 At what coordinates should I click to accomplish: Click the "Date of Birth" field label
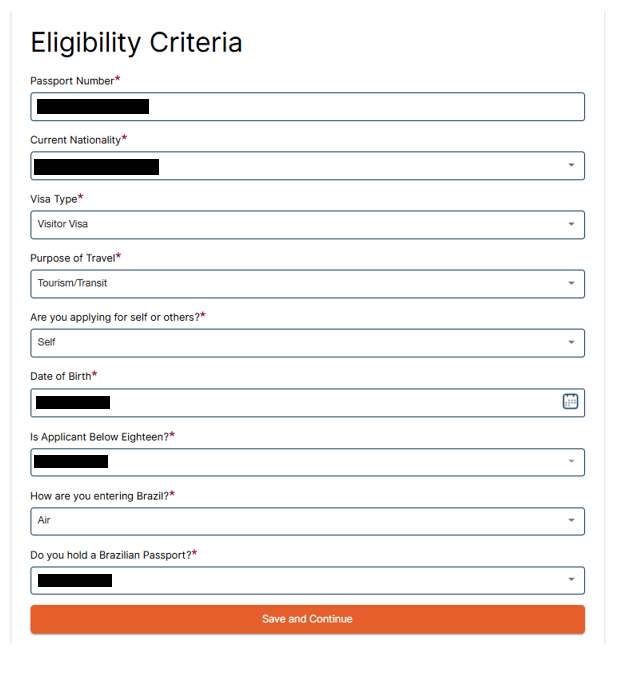click(x=60, y=376)
